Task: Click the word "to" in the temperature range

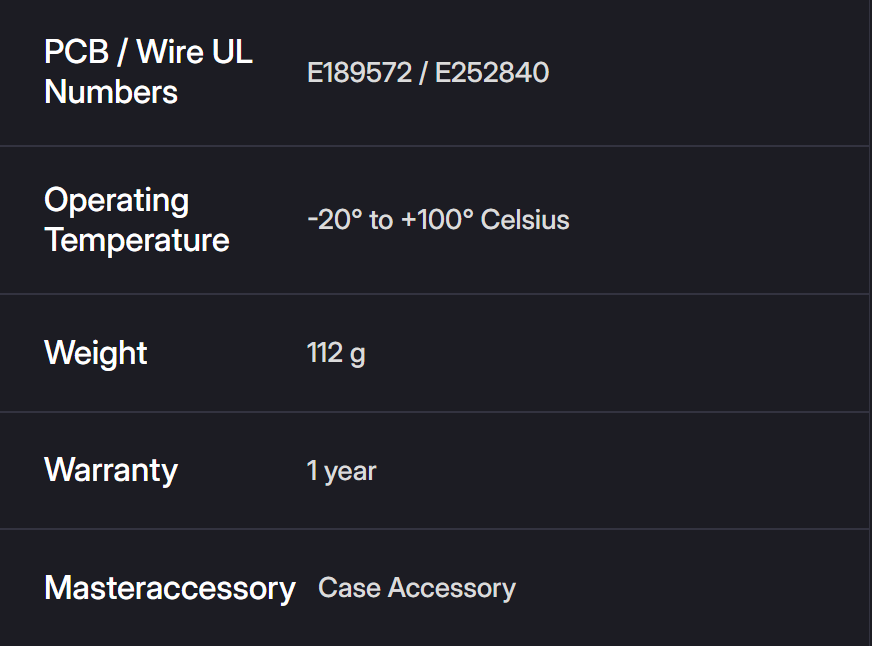Action: [381, 220]
